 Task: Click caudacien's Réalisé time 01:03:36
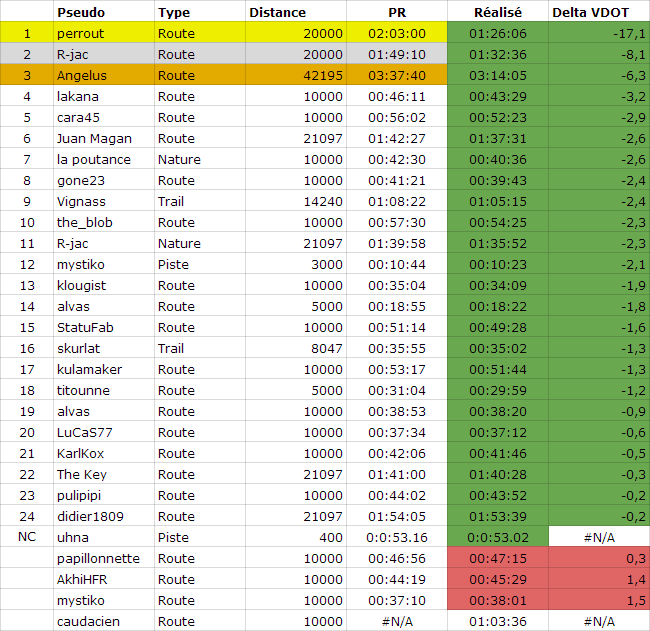coord(497,621)
